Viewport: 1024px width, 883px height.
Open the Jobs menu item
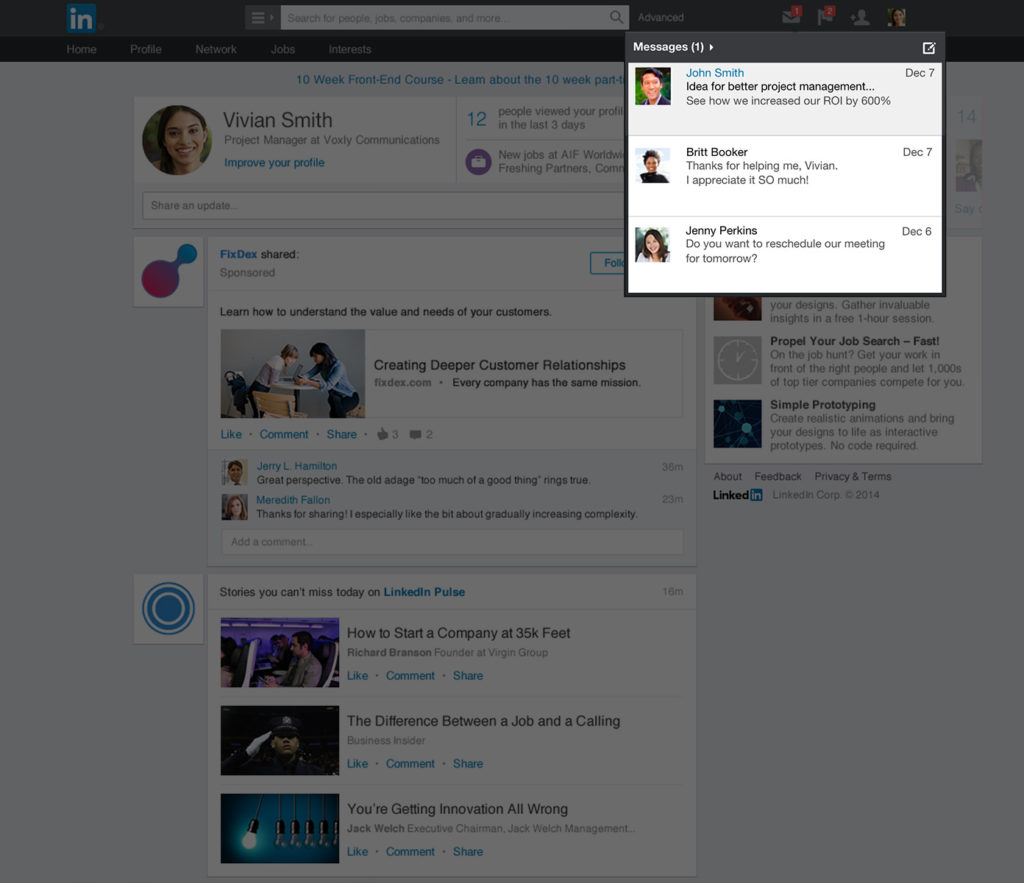(x=283, y=49)
